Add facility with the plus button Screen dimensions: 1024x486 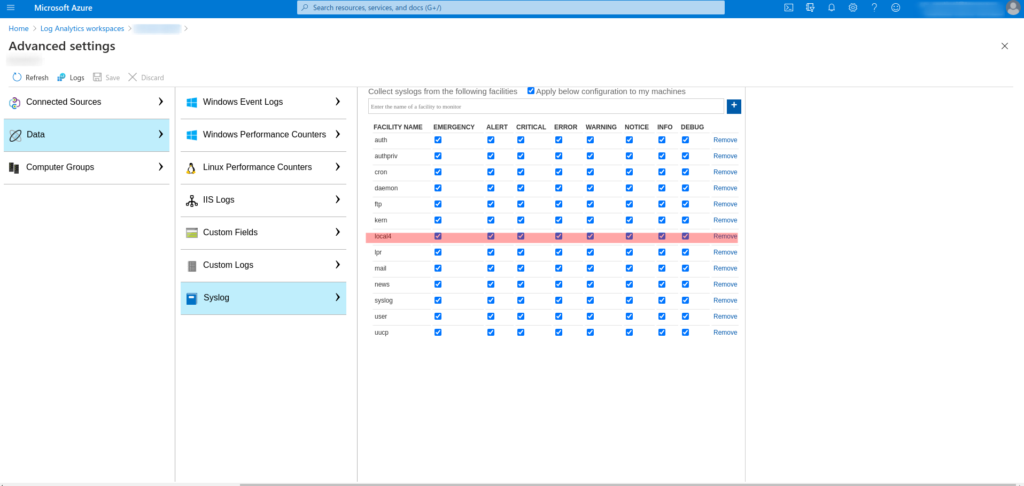(733, 106)
